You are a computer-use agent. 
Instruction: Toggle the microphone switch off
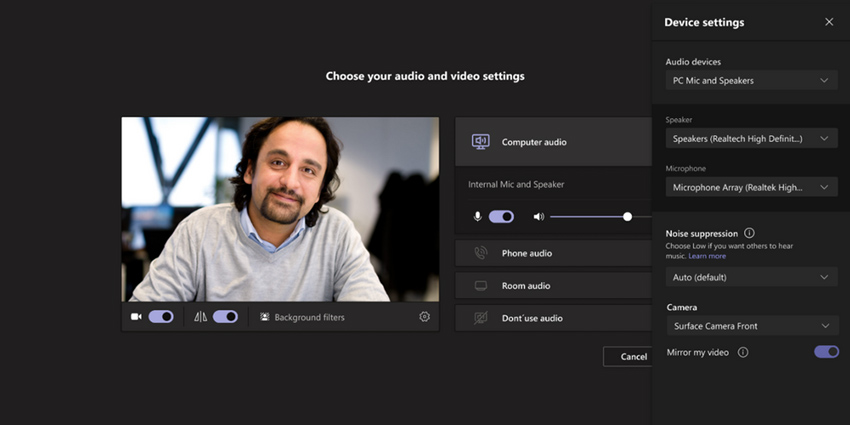click(501, 216)
